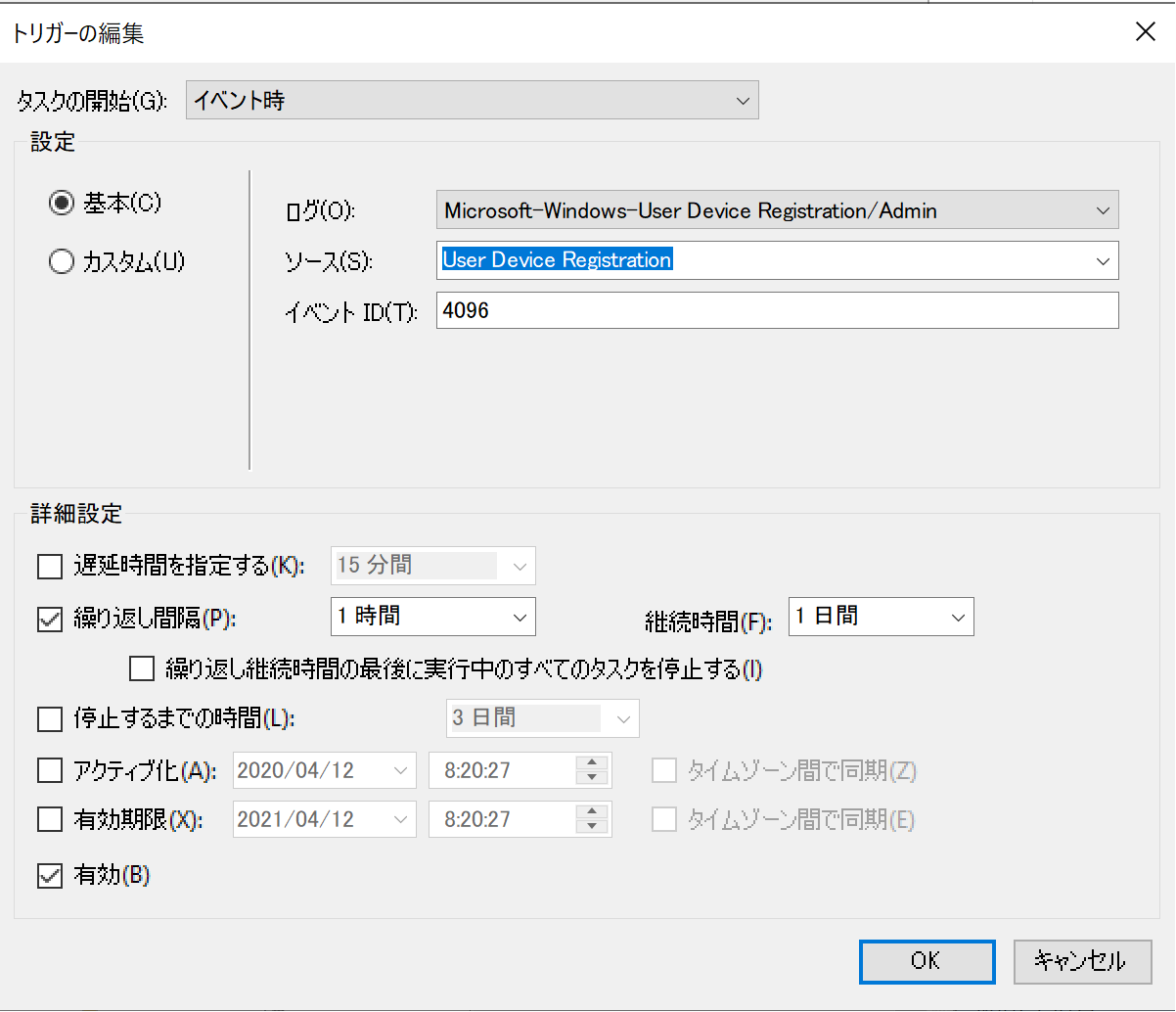1176x1012 pixels.
Task: Open 継続時間(F) 1 日間 dropdown
Action: coord(882,617)
